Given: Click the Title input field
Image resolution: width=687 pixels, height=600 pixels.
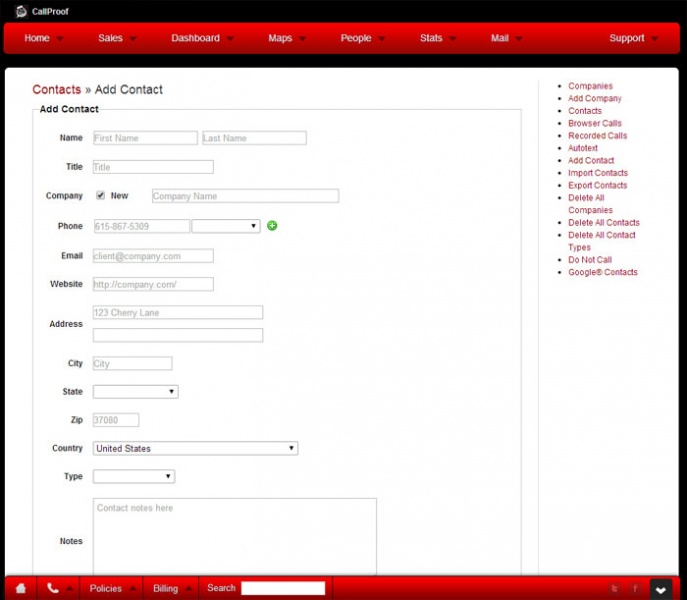Looking at the screenshot, I should coord(153,167).
